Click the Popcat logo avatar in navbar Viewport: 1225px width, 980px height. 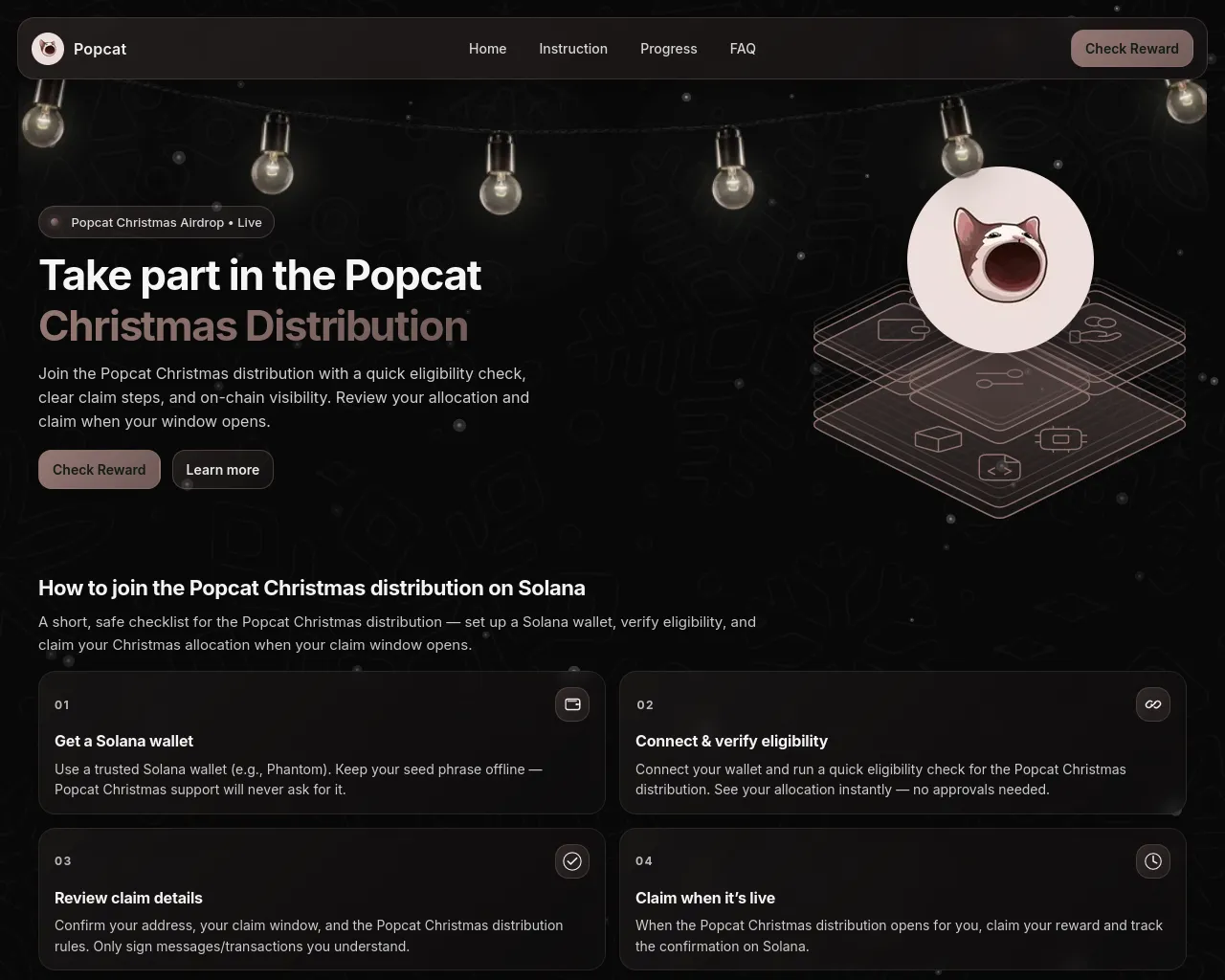(x=48, y=49)
